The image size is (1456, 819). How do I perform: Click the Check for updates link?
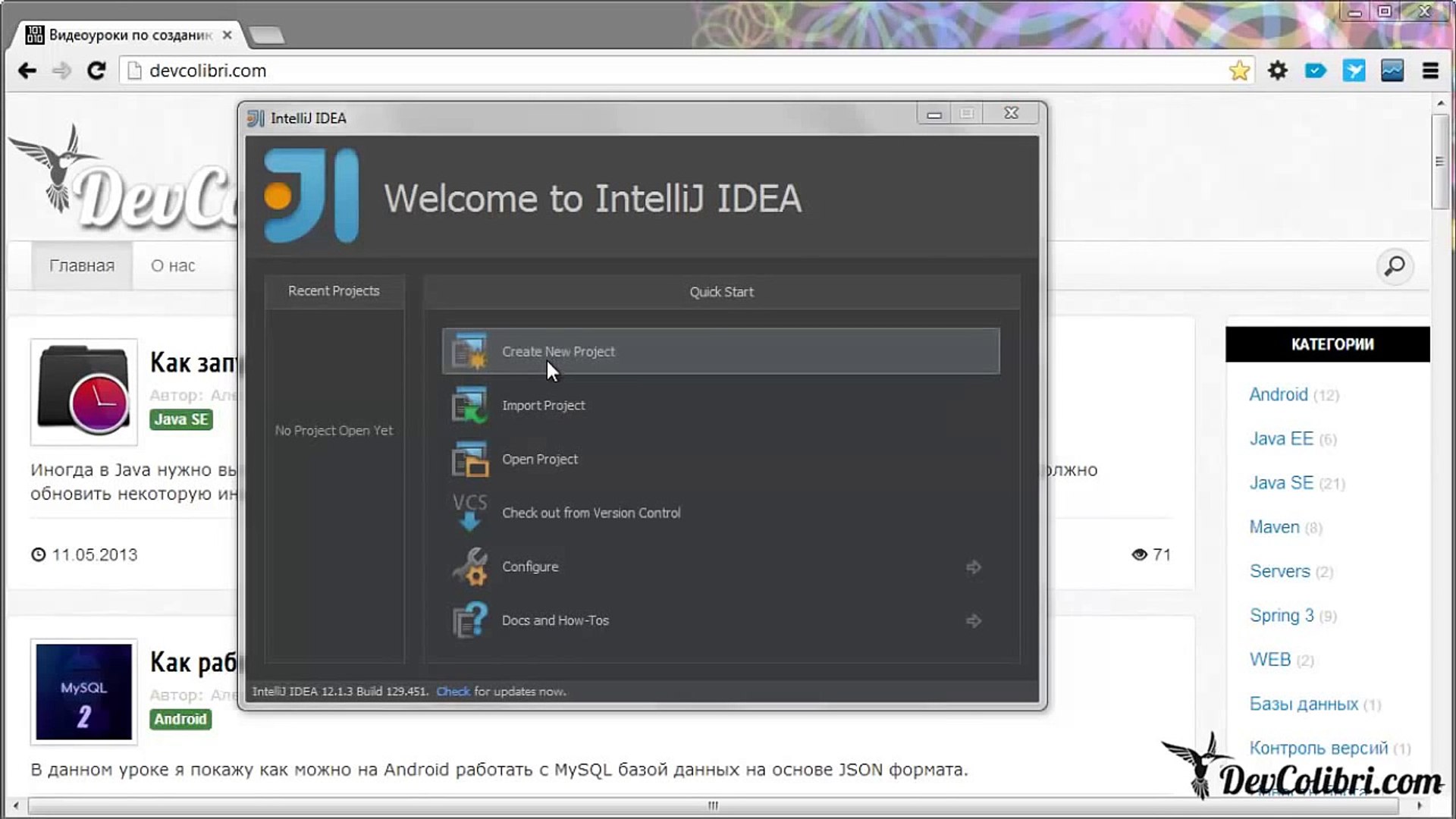coord(453,692)
